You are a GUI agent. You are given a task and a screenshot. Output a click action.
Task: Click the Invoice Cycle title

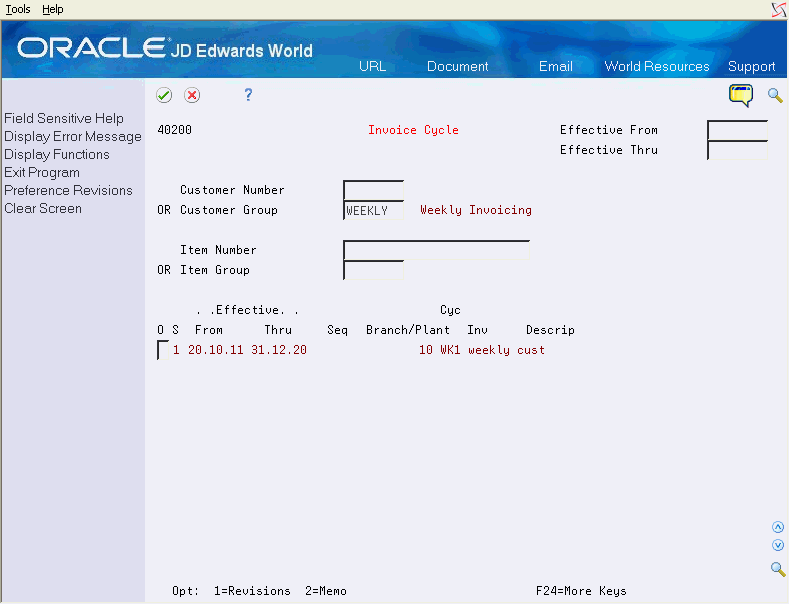pyautogui.click(x=413, y=130)
